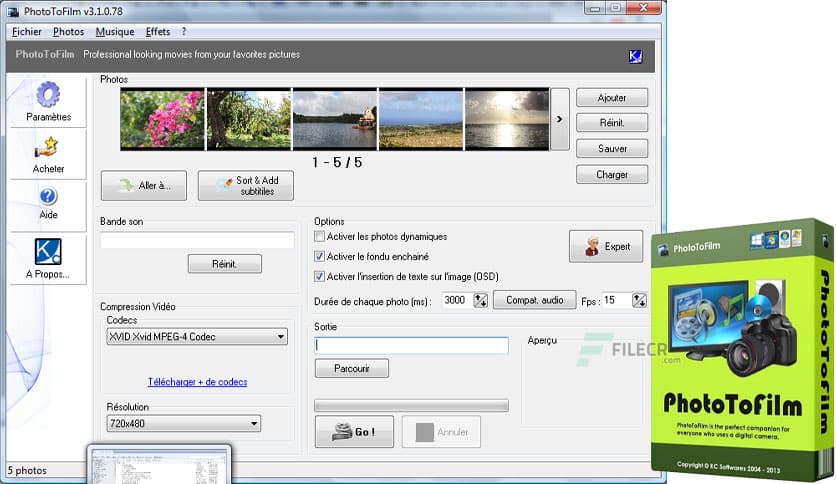Click the Acheter star icon
This screenshot has height=484, width=836.
pyautogui.click(x=47, y=147)
